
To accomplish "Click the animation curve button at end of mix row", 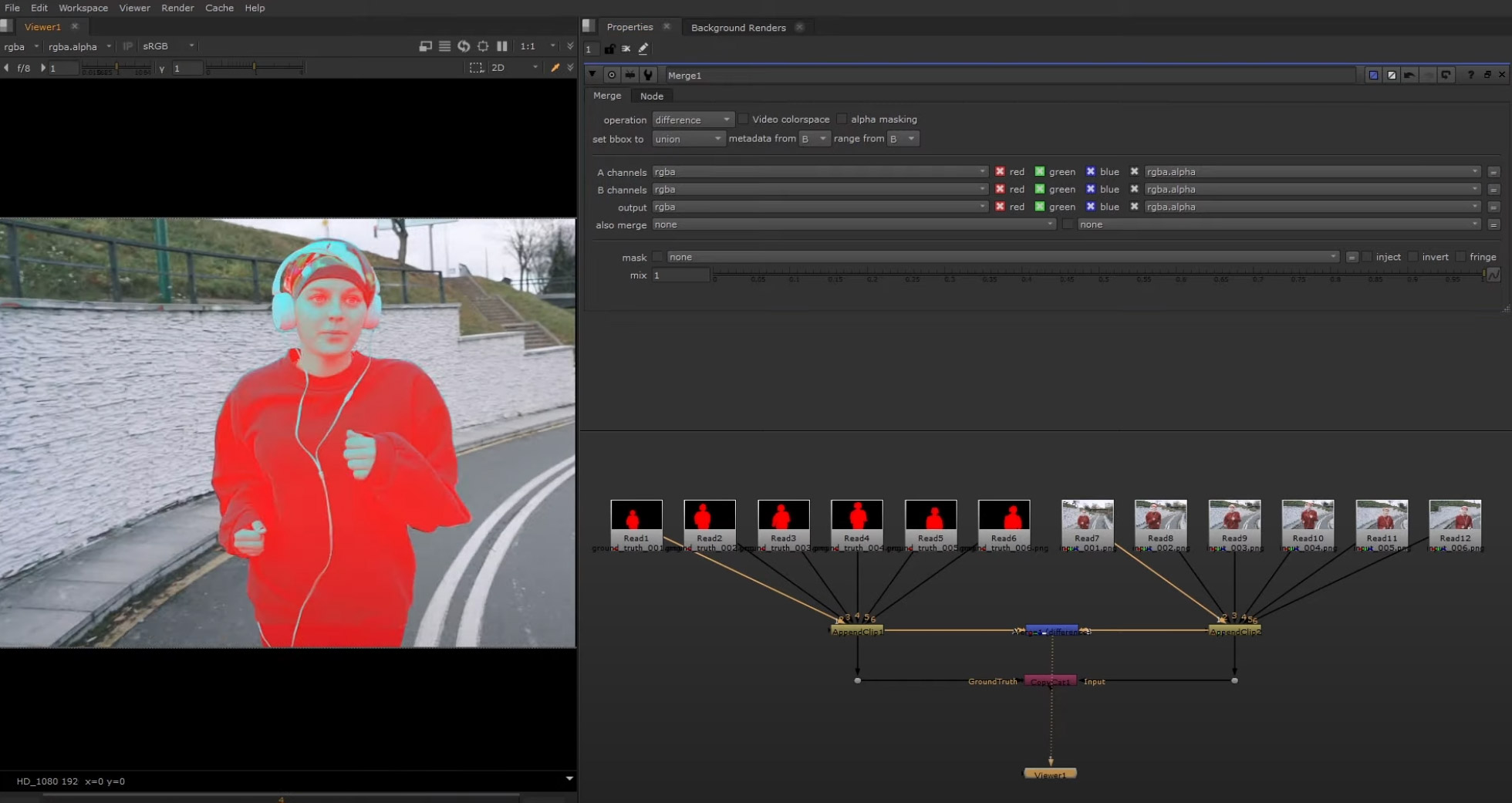I will click(x=1494, y=275).
